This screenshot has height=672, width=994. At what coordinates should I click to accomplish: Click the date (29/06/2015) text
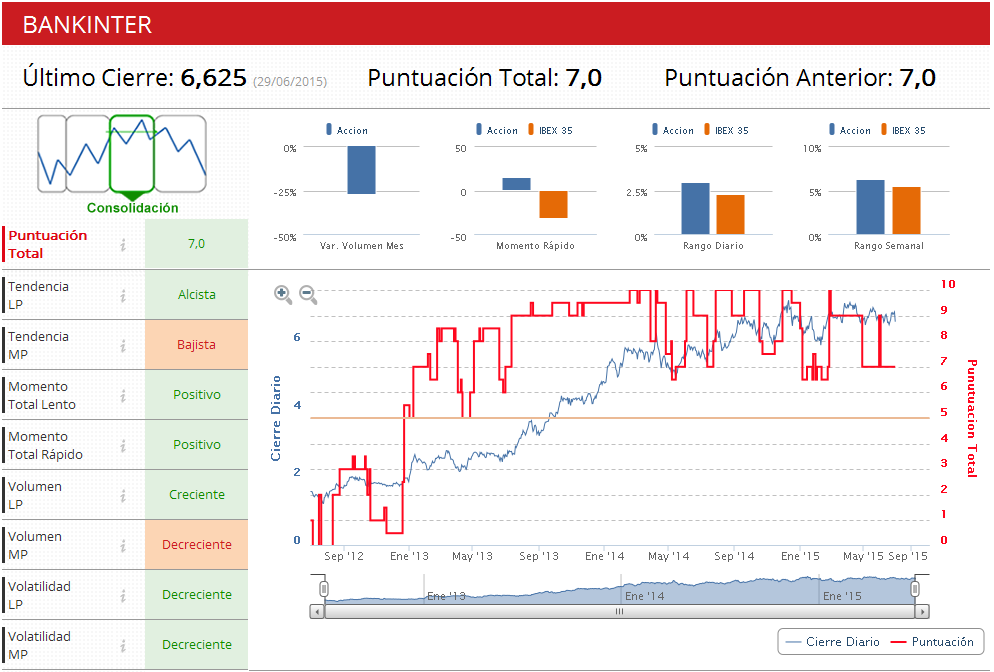pyautogui.click(x=290, y=82)
